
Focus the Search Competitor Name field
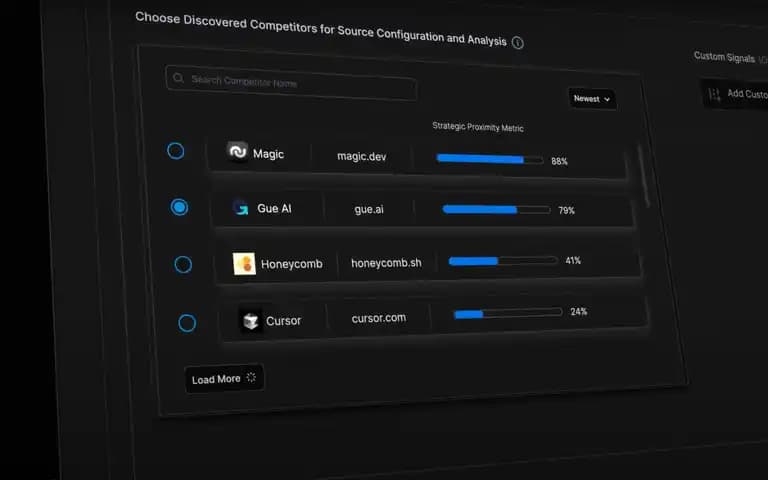(291, 82)
